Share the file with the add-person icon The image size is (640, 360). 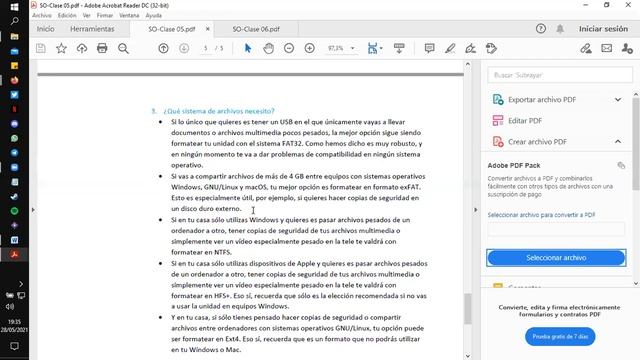click(627, 48)
